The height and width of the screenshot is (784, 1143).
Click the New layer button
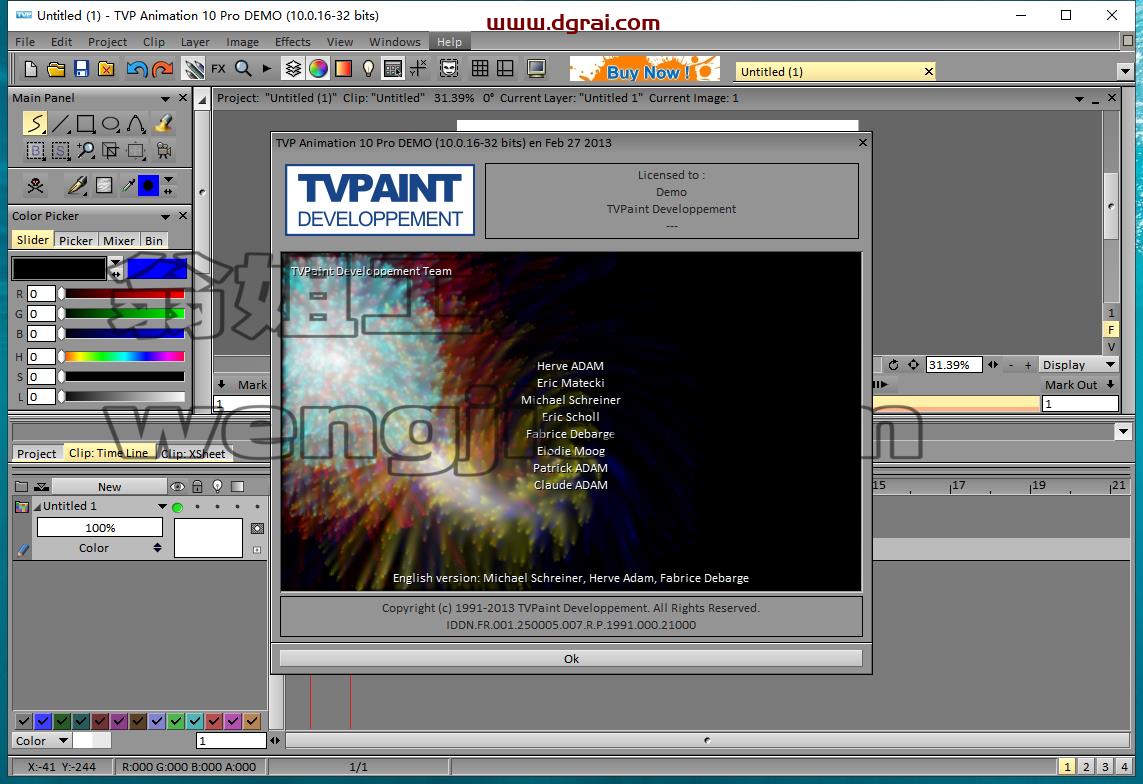[x=109, y=487]
